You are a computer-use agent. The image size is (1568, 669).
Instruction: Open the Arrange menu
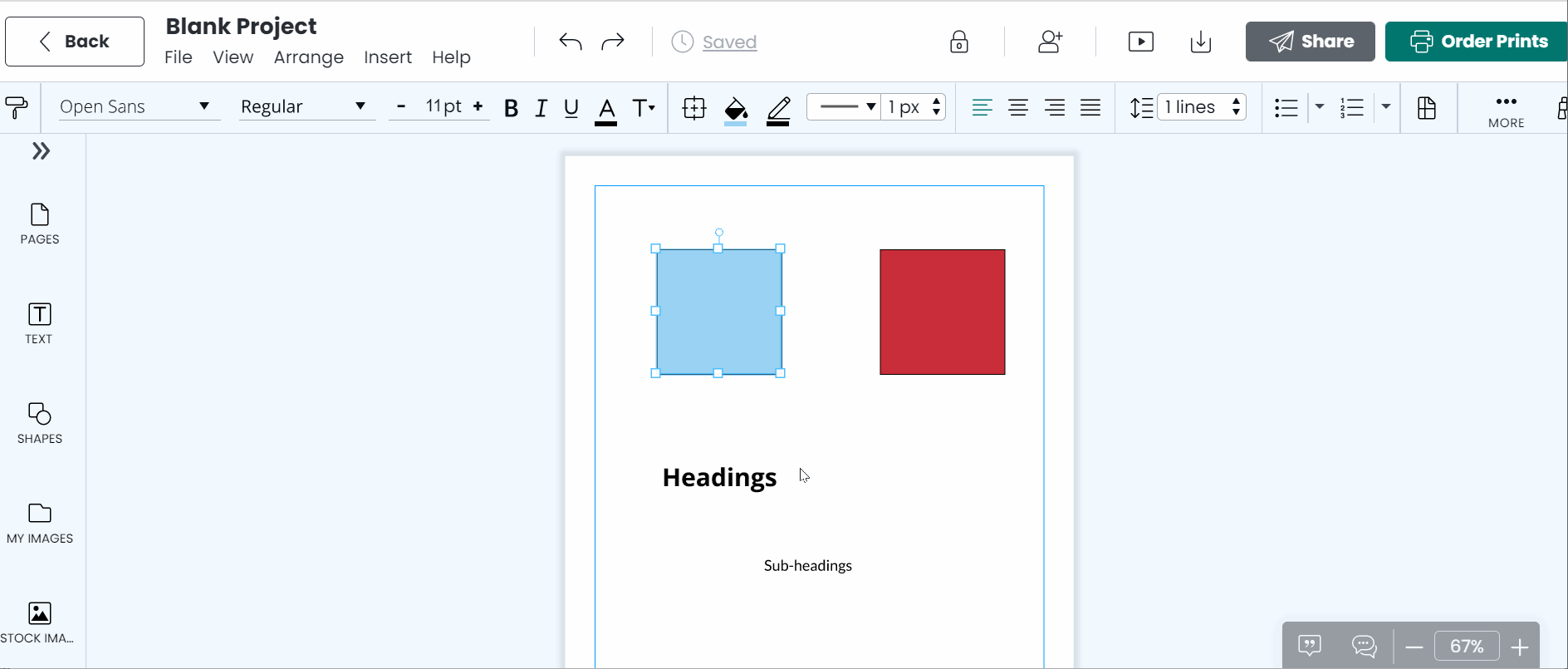point(309,57)
